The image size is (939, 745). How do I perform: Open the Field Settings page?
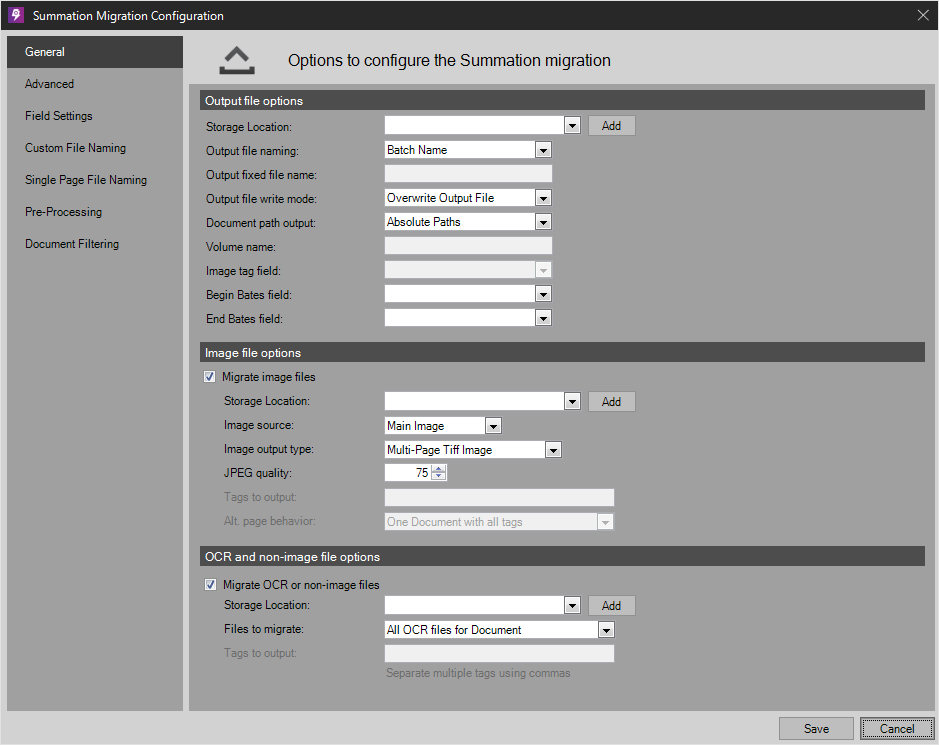[x=95, y=116]
